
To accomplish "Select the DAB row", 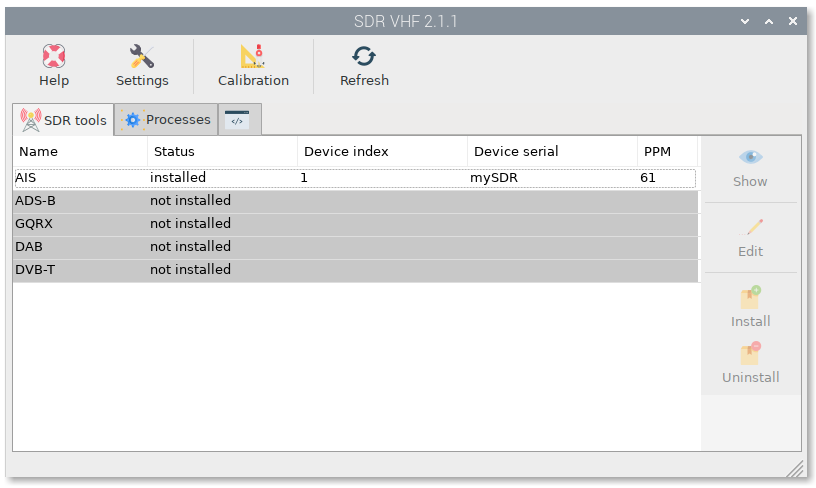I will point(355,247).
